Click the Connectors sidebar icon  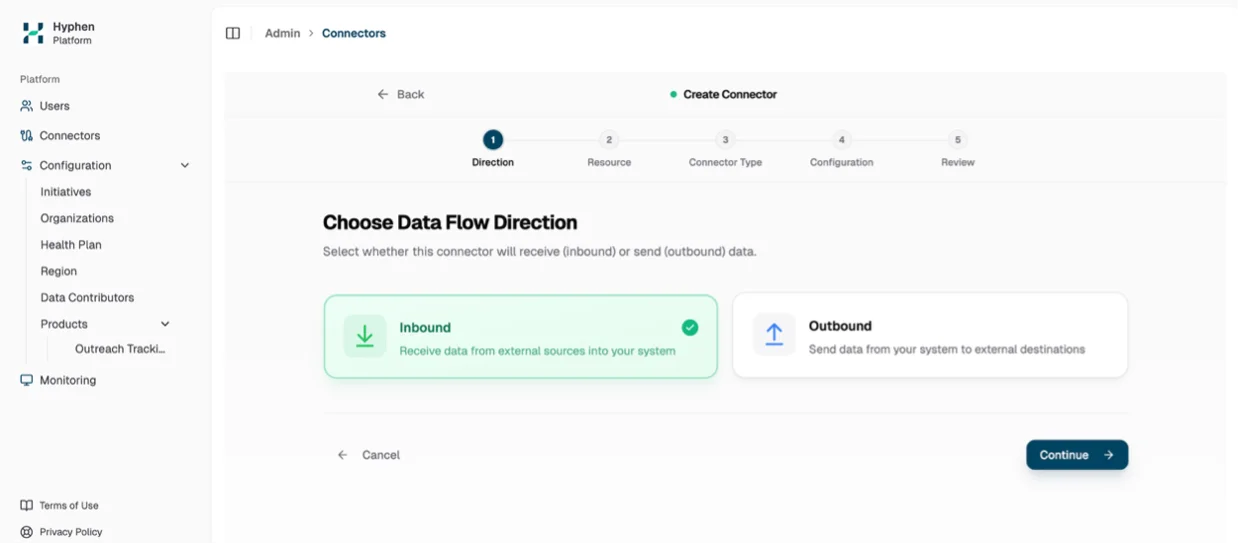tap(27, 136)
